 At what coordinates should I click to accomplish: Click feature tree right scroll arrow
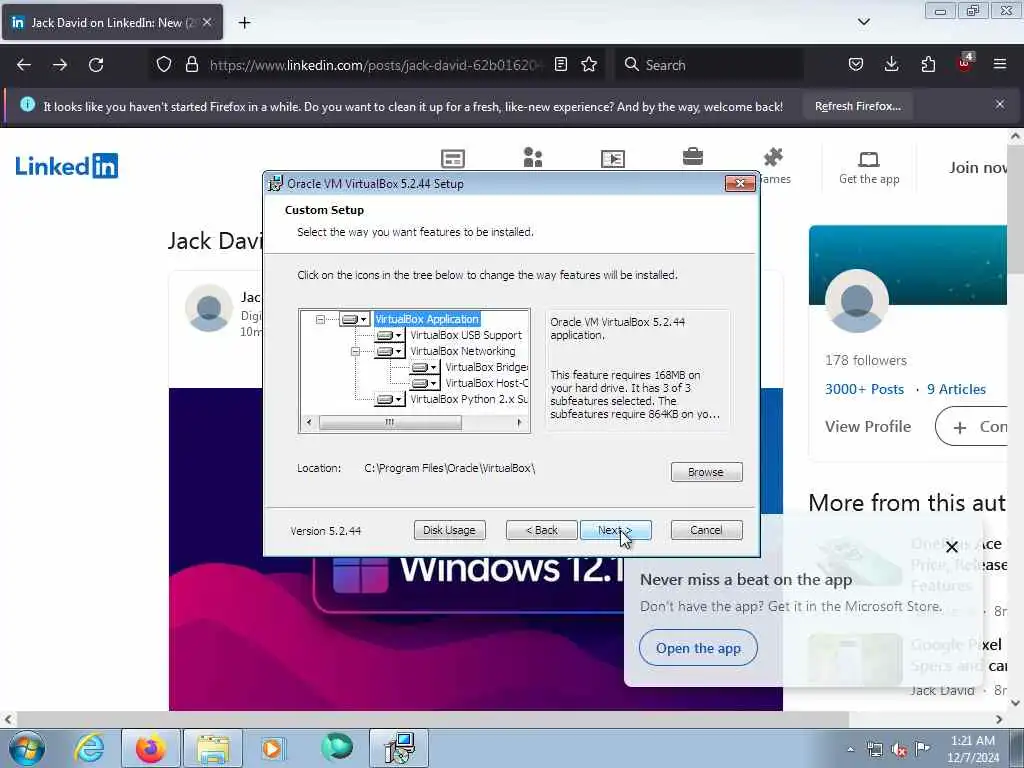(519, 423)
